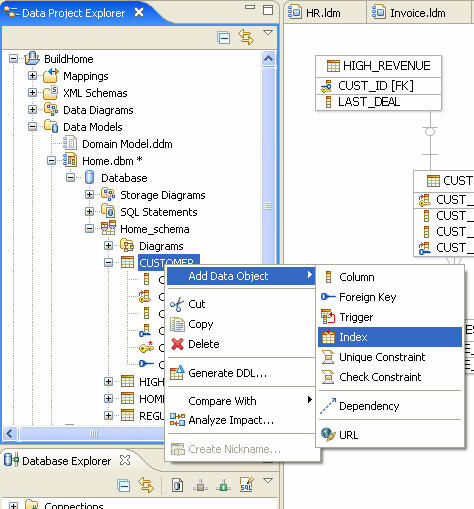Choose Generate DDL... from context menu
This screenshot has height=509, width=474.
point(241,373)
